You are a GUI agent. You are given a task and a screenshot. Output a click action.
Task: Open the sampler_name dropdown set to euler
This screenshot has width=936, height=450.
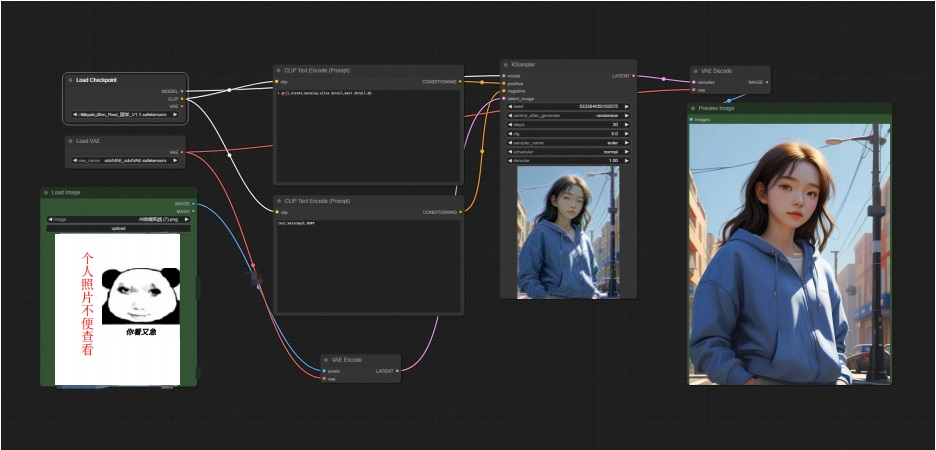pos(568,142)
